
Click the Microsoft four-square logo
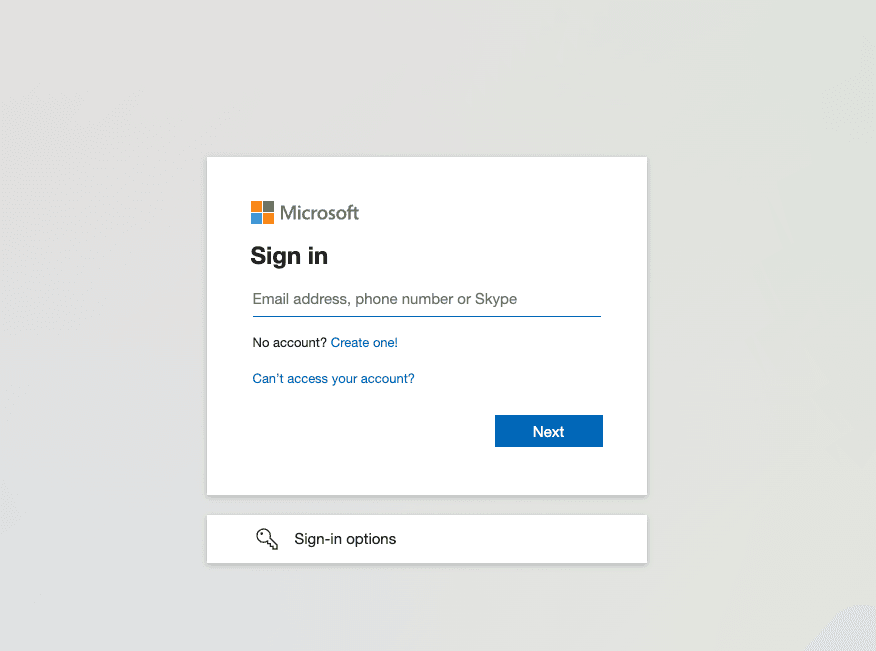tap(262, 212)
